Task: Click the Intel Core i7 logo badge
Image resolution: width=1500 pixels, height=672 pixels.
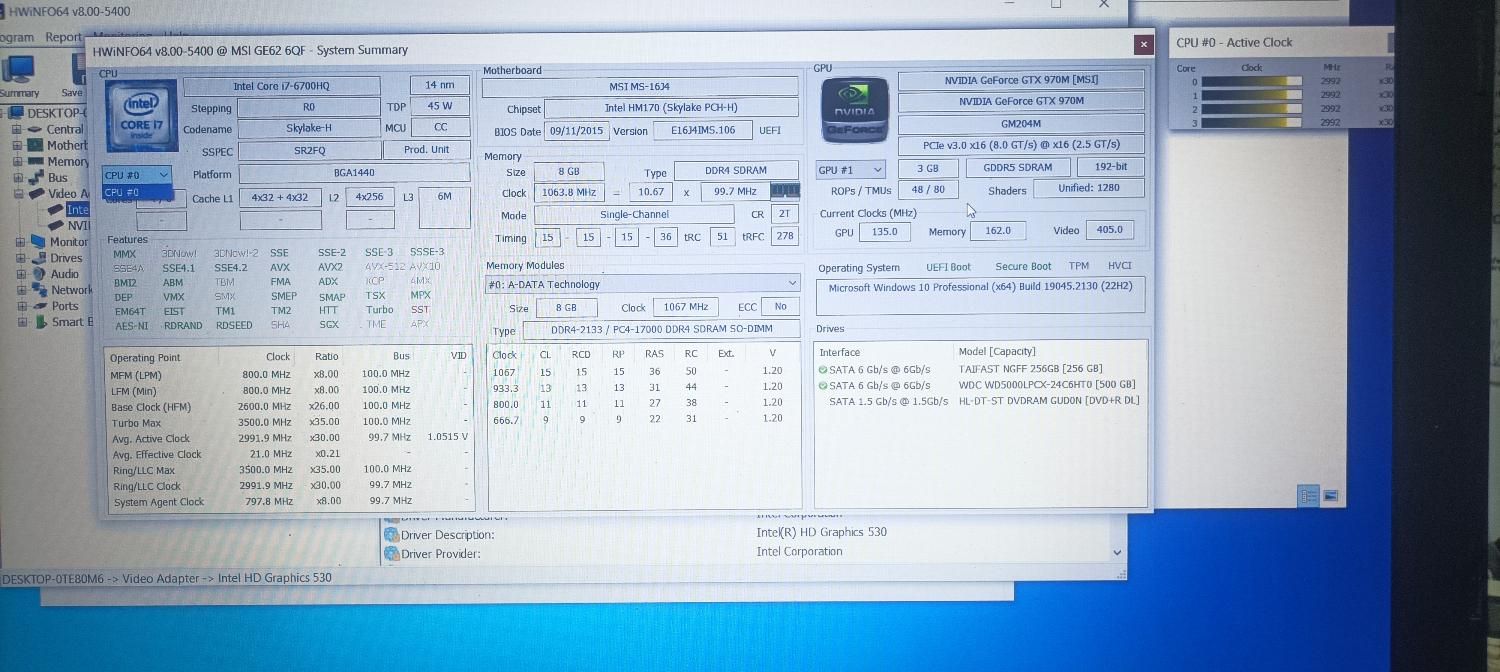Action: tap(140, 118)
